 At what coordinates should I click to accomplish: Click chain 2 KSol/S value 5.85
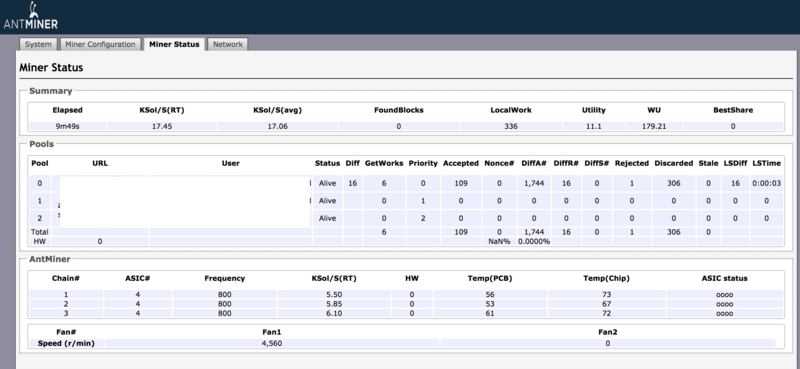click(334, 304)
